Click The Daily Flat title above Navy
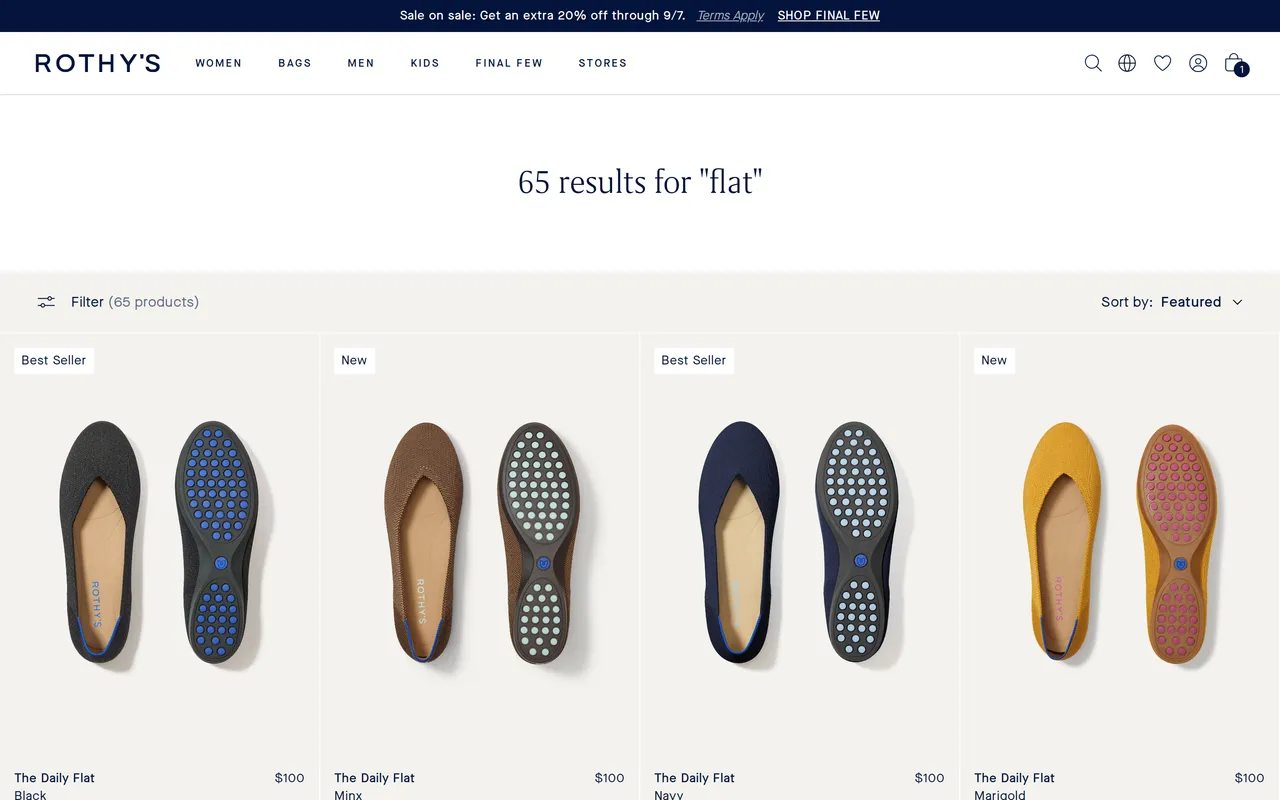Viewport: 1280px width, 800px height. coord(695,778)
